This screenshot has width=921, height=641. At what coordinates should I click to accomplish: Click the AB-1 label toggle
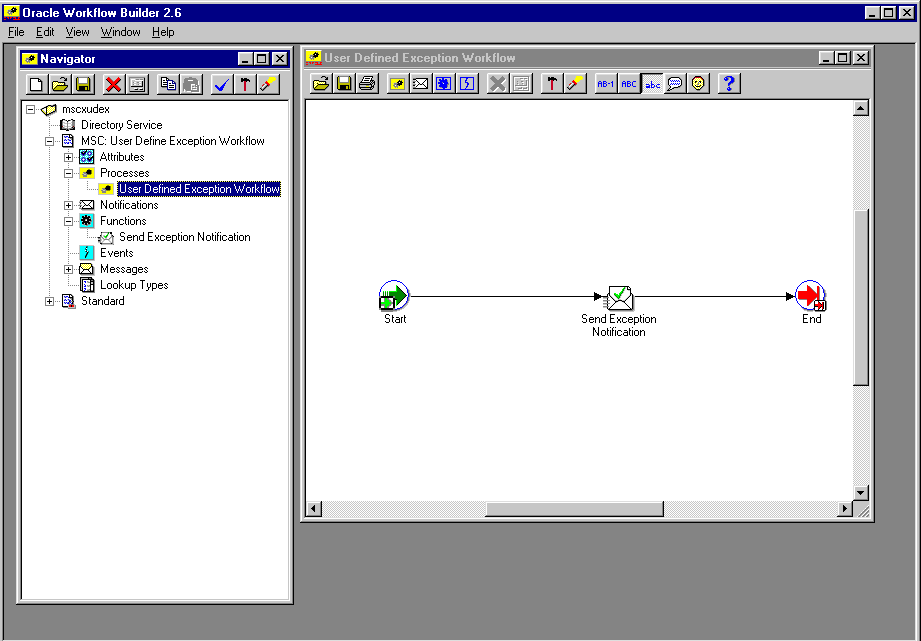click(x=606, y=83)
